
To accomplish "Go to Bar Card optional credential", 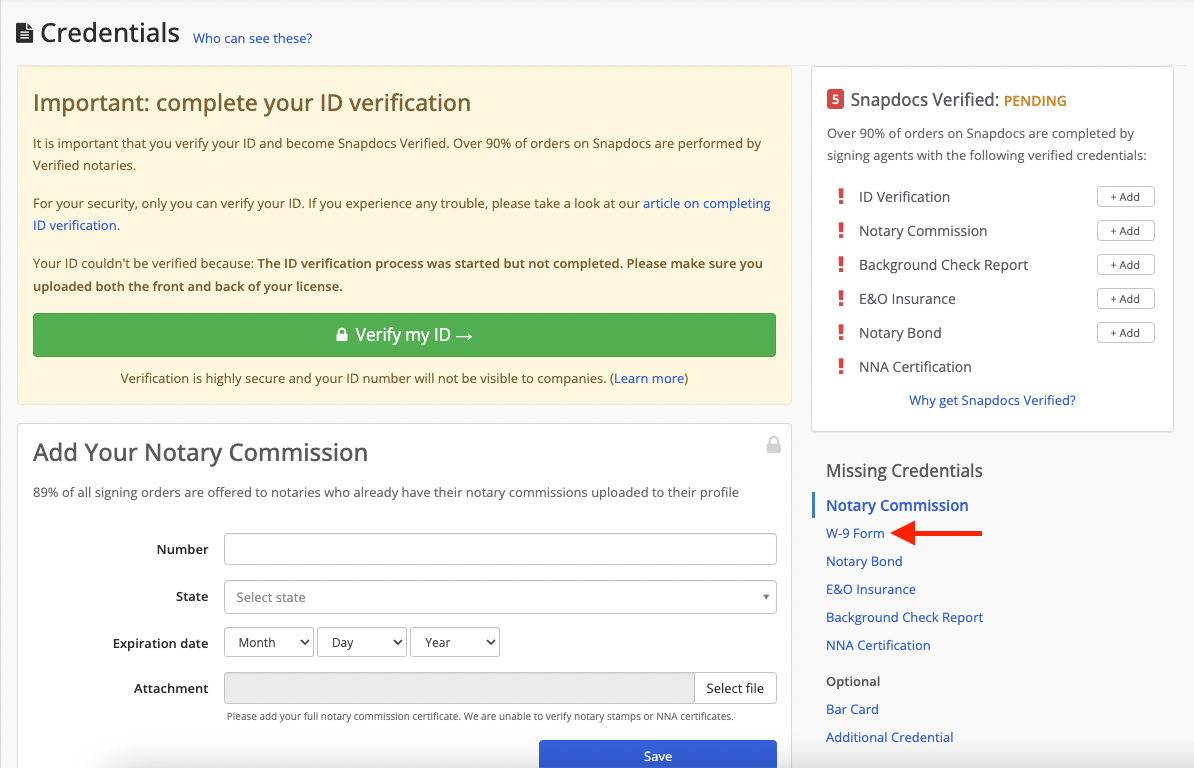I will tap(852, 710).
